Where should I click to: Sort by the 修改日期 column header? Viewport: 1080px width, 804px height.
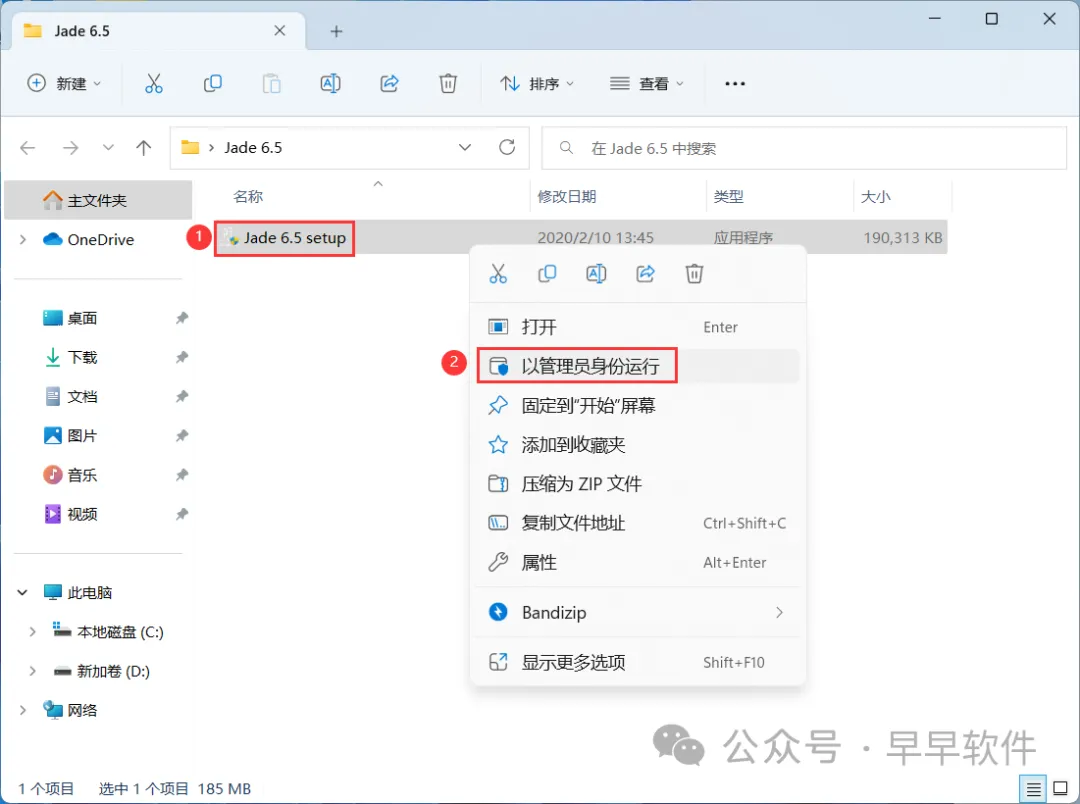(566, 196)
